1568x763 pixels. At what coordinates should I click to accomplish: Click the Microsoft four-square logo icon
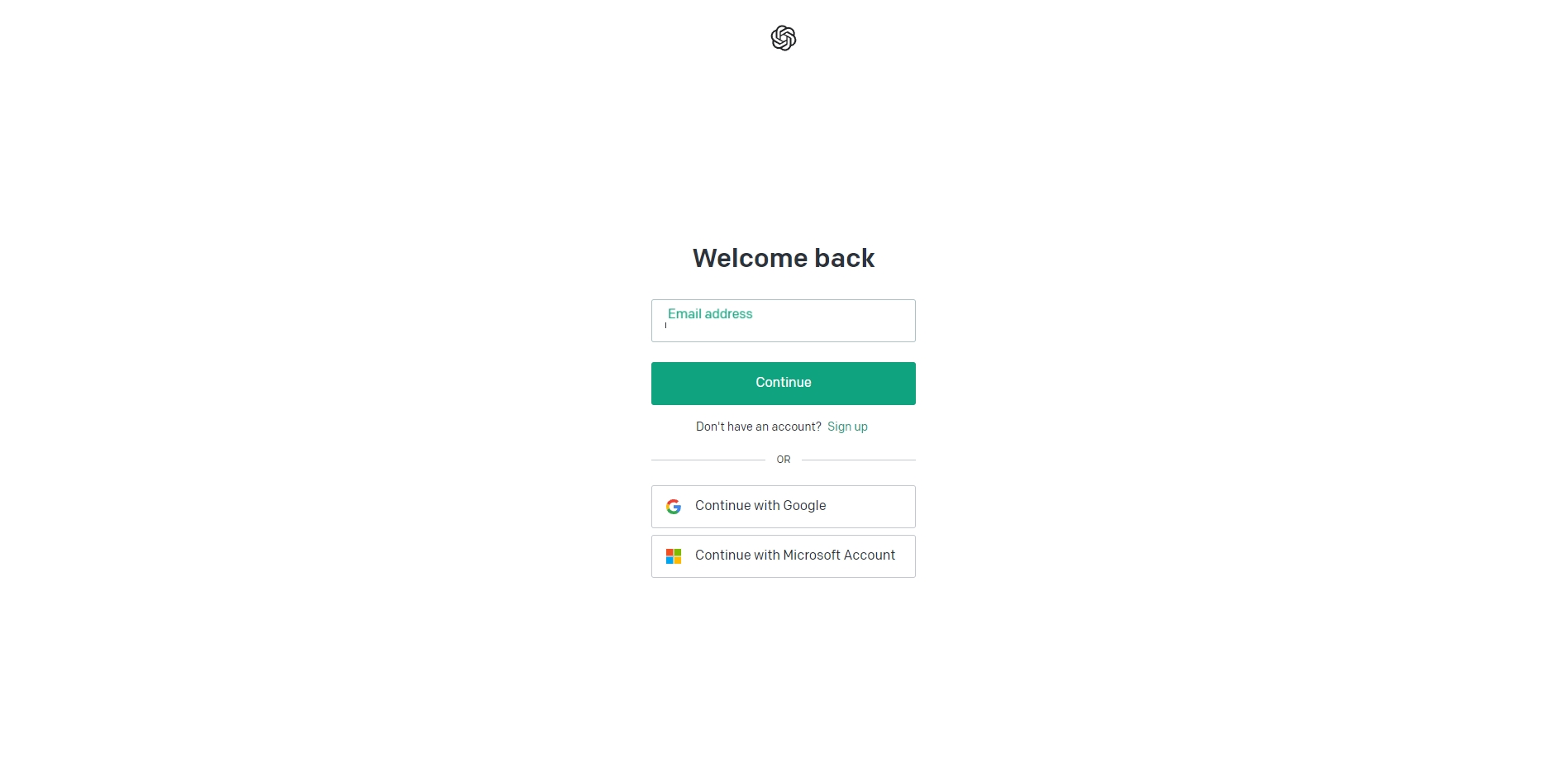674,556
